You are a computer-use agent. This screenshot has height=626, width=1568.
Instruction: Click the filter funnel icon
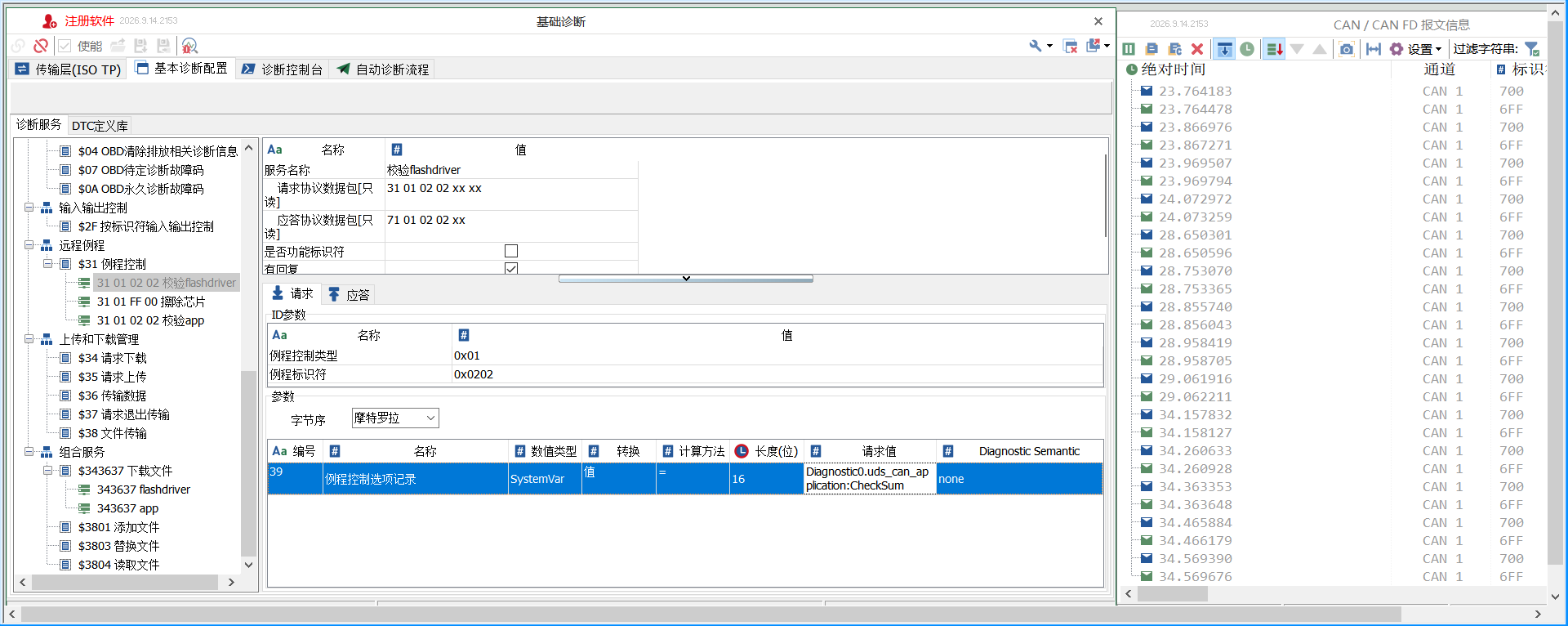(1532, 49)
